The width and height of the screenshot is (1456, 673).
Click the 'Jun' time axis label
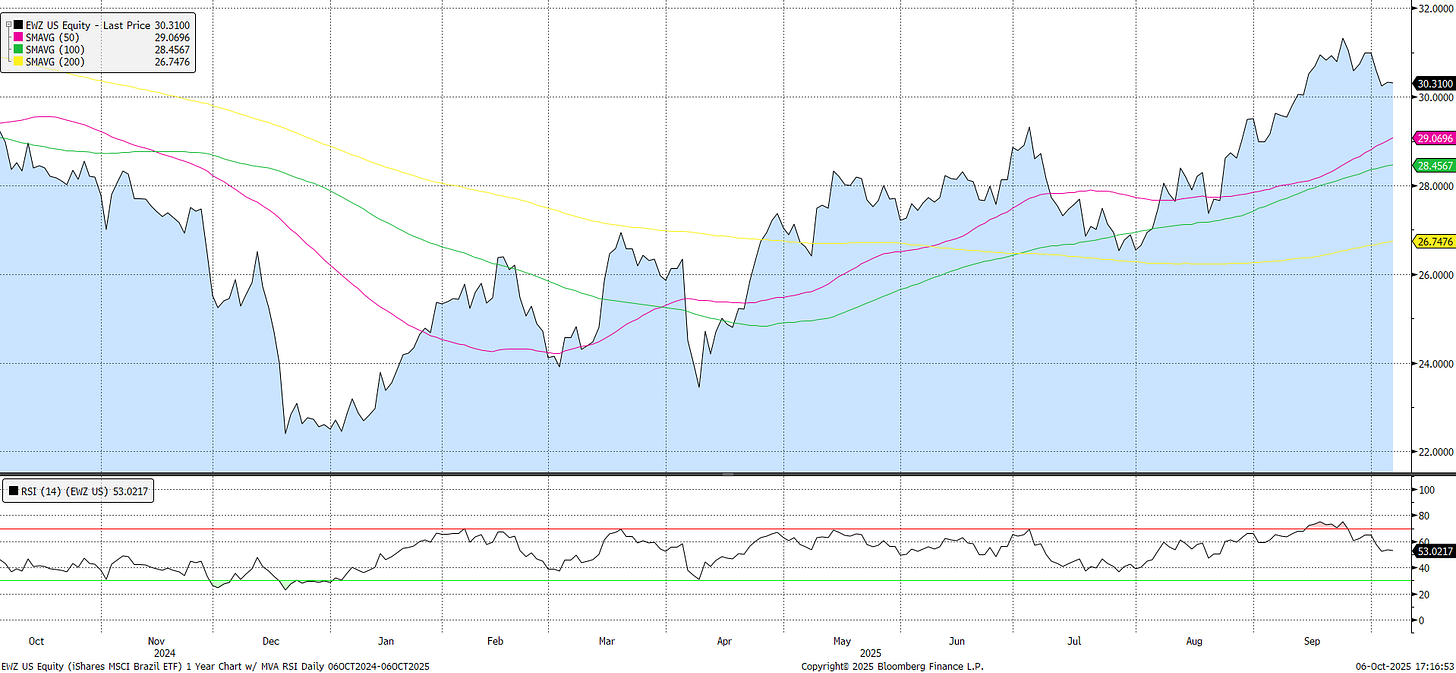point(957,641)
